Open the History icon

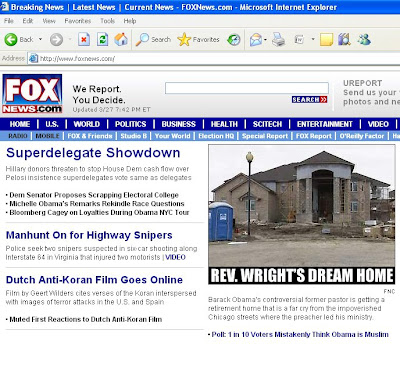click(x=233, y=40)
